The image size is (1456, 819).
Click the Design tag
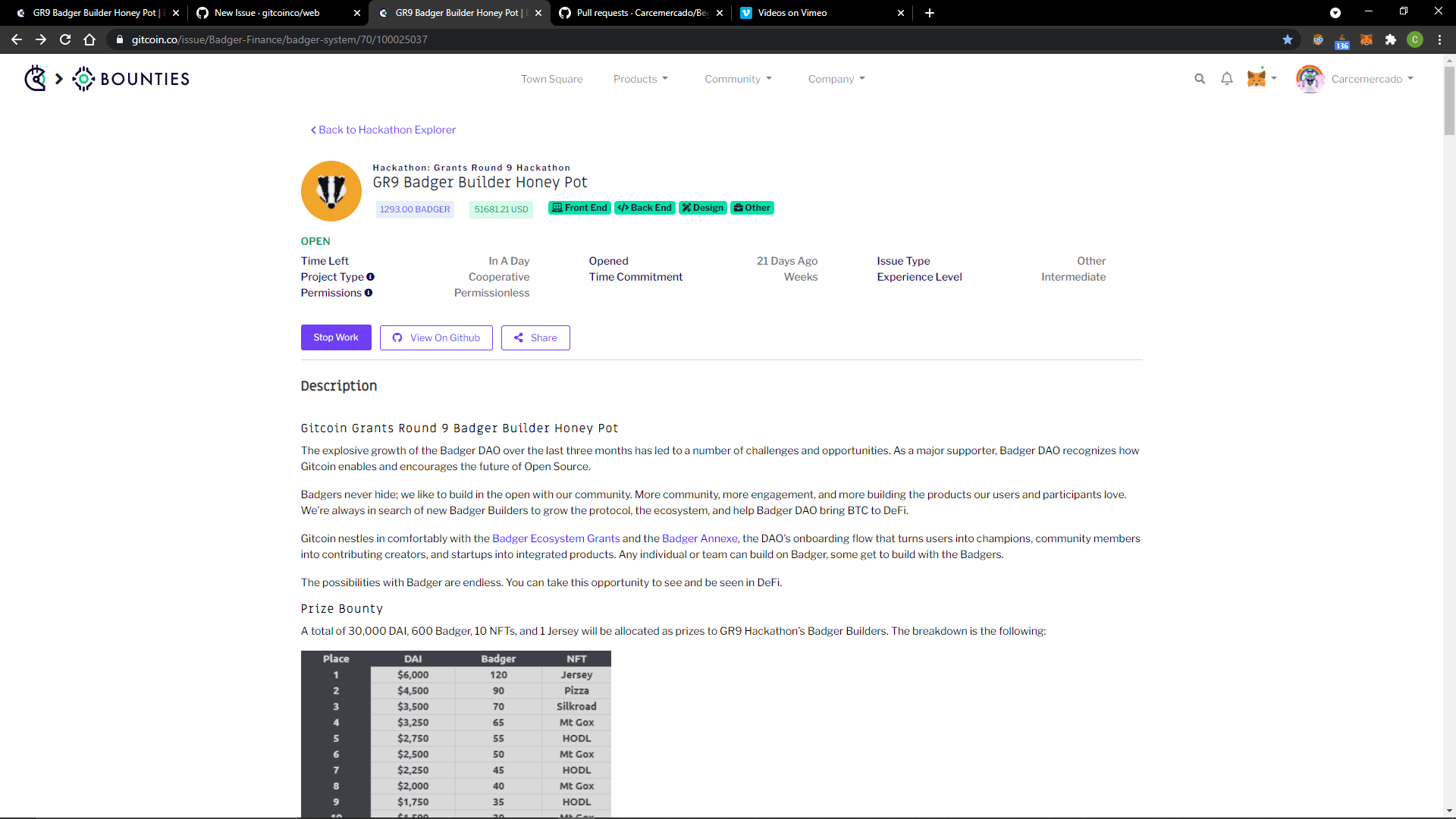coord(703,208)
